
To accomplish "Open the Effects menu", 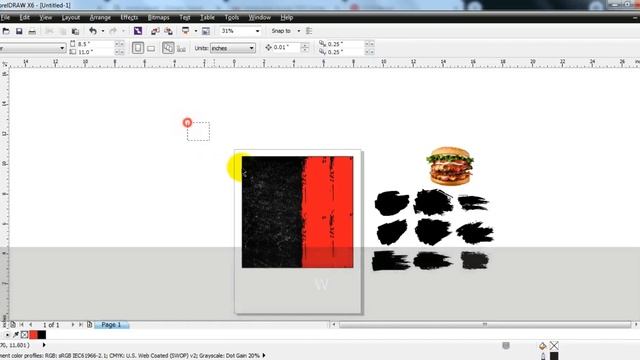I will pyautogui.click(x=129, y=18).
